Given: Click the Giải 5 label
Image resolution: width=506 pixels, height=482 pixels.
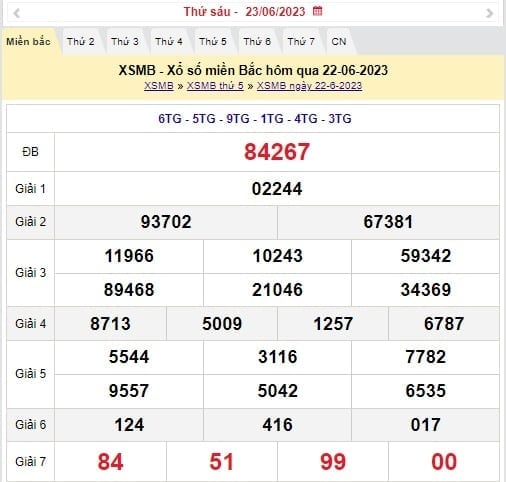Looking at the screenshot, I should [30, 374].
